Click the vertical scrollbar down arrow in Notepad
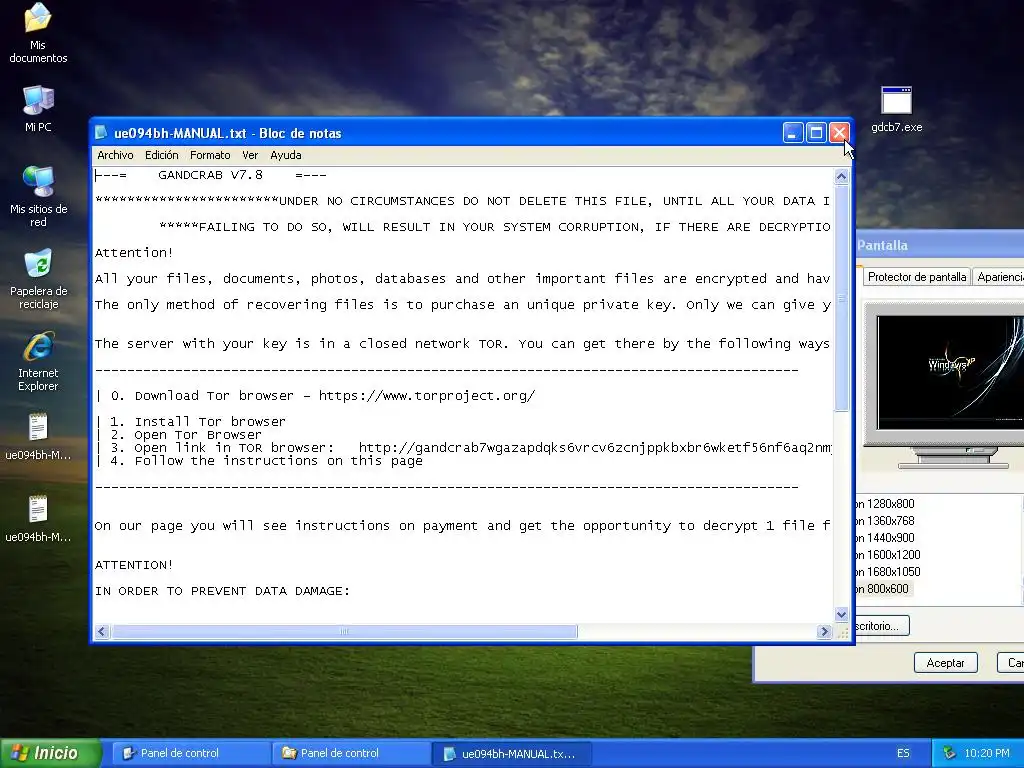Screen dimensions: 1024x768 point(841,614)
